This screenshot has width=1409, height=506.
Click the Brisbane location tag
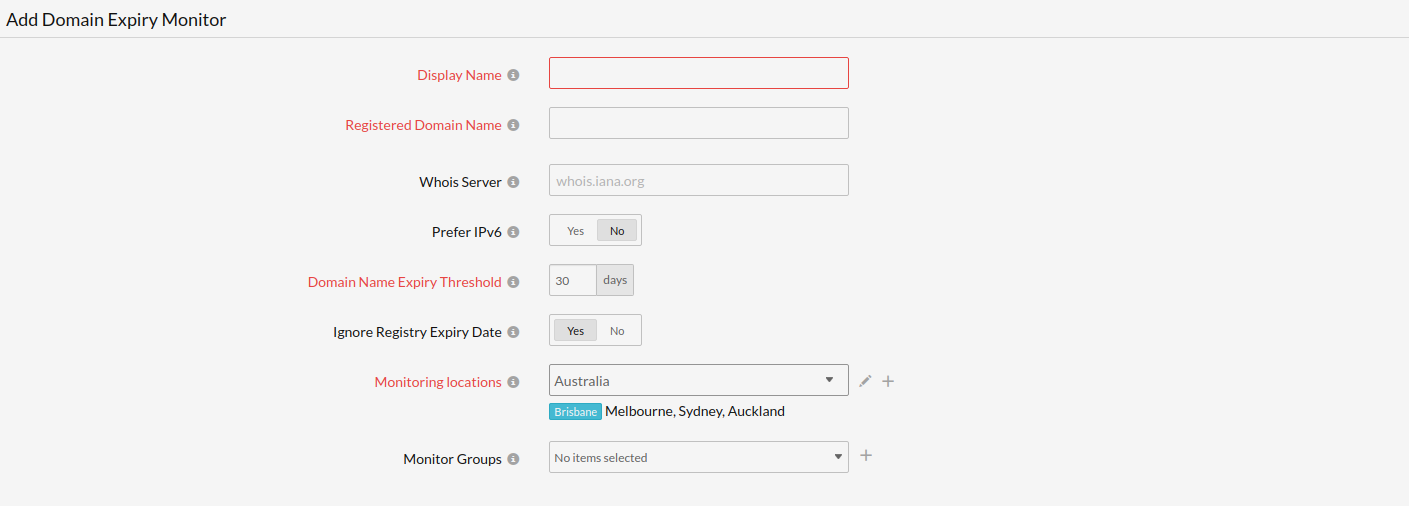pyautogui.click(x=575, y=412)
